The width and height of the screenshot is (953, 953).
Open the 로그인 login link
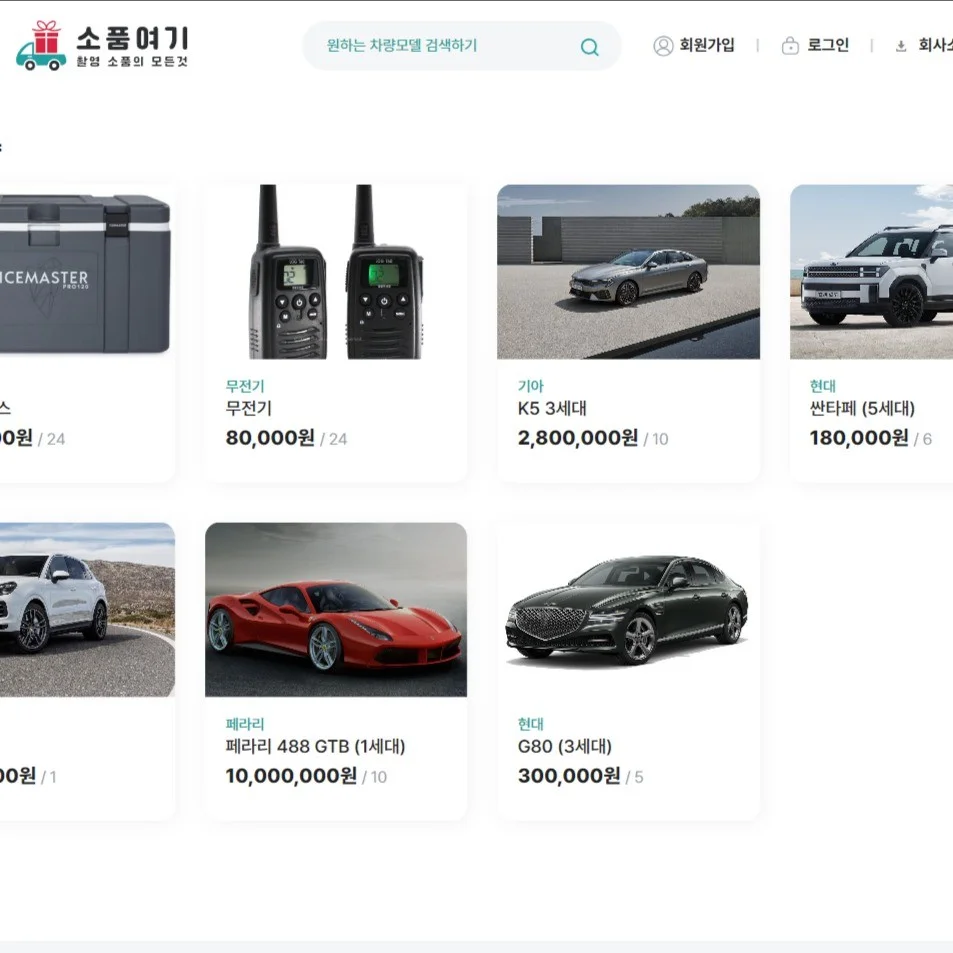[828, 45]
